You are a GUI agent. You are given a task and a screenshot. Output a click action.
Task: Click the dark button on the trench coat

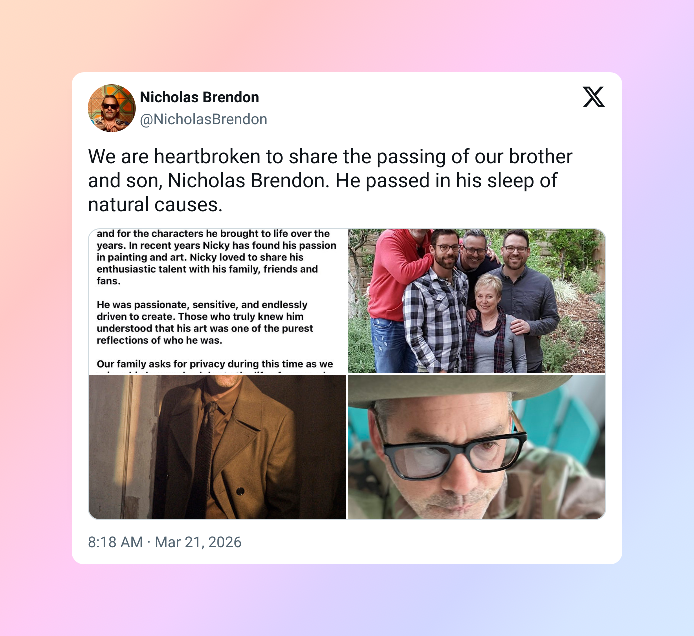(240, 491)
